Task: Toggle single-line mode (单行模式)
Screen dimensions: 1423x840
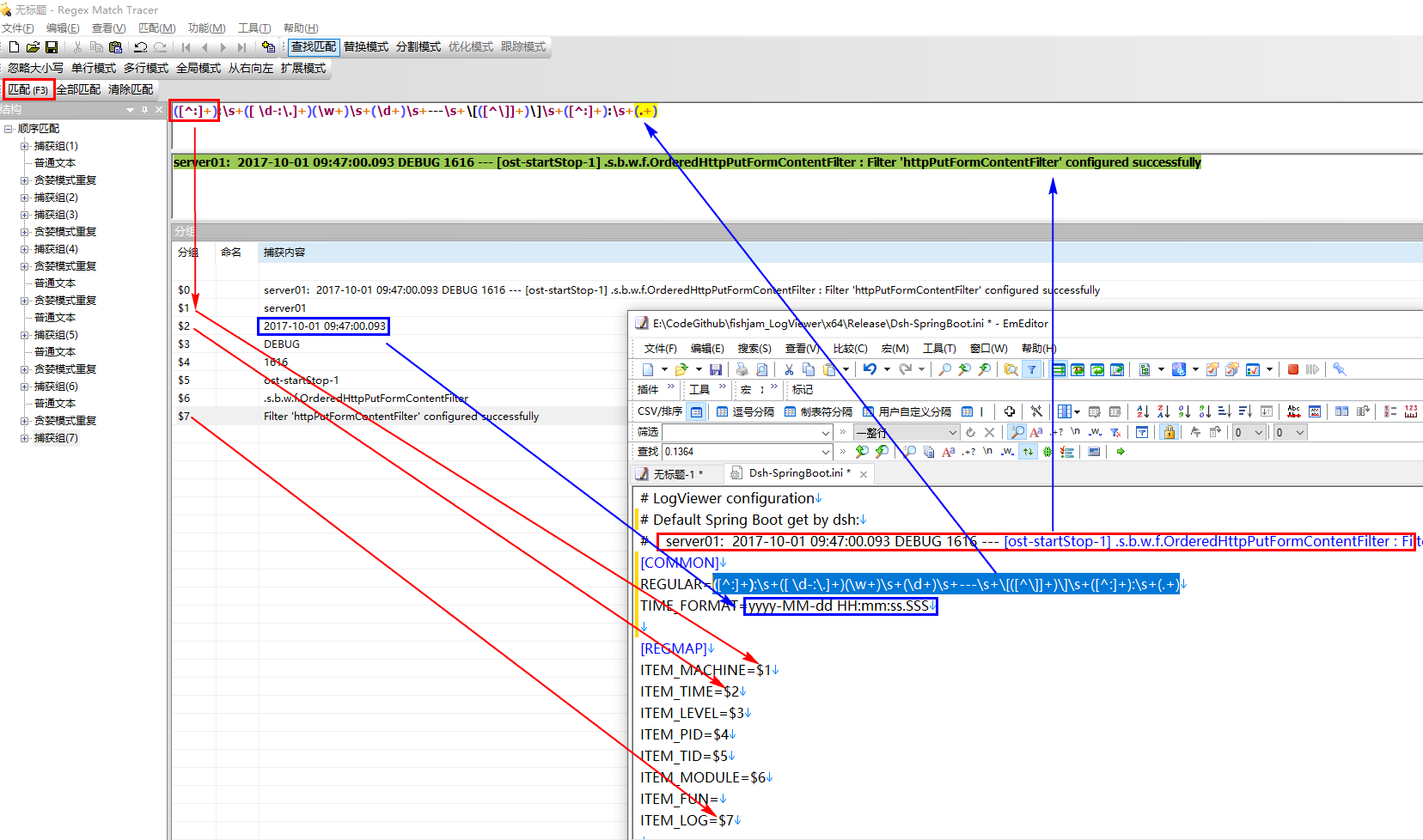Action: tap(94, 68)
